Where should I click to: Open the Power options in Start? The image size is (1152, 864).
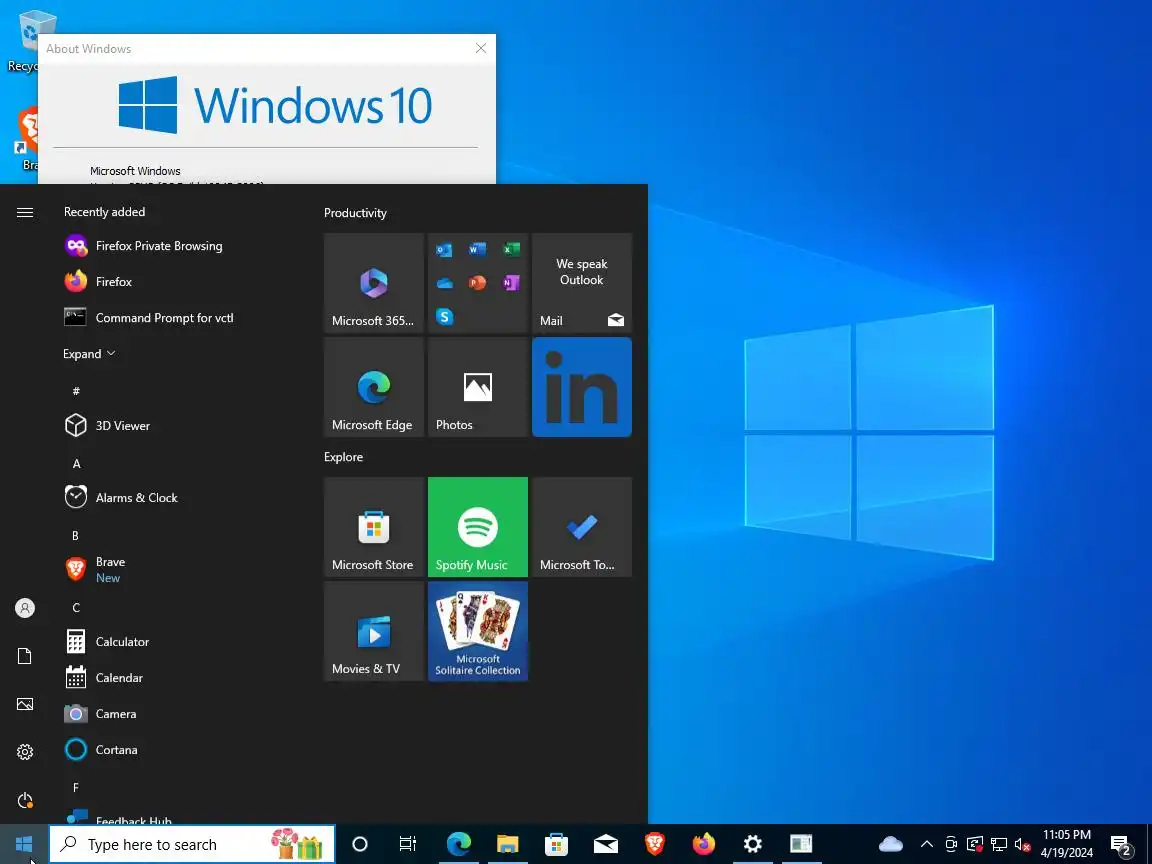(25, 799)
